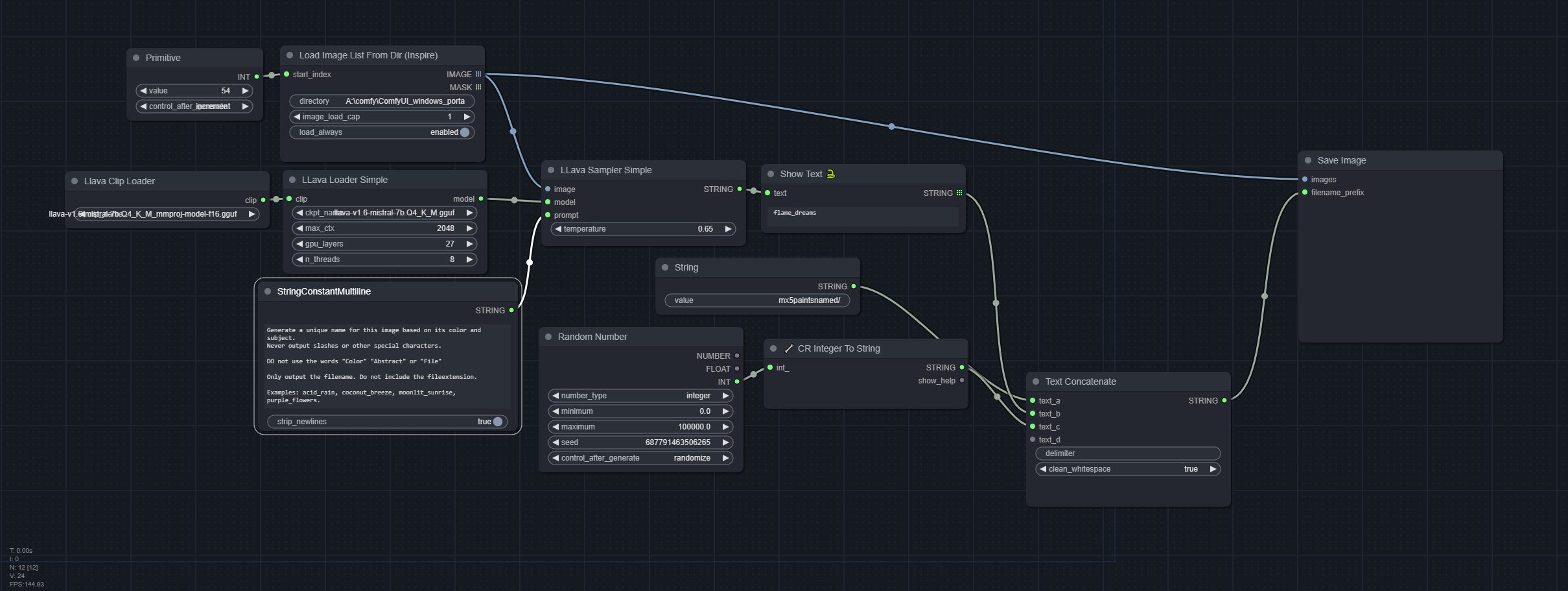Open the clean_whitespace true dropdown
The image size is (1568, 591).
1128,469
